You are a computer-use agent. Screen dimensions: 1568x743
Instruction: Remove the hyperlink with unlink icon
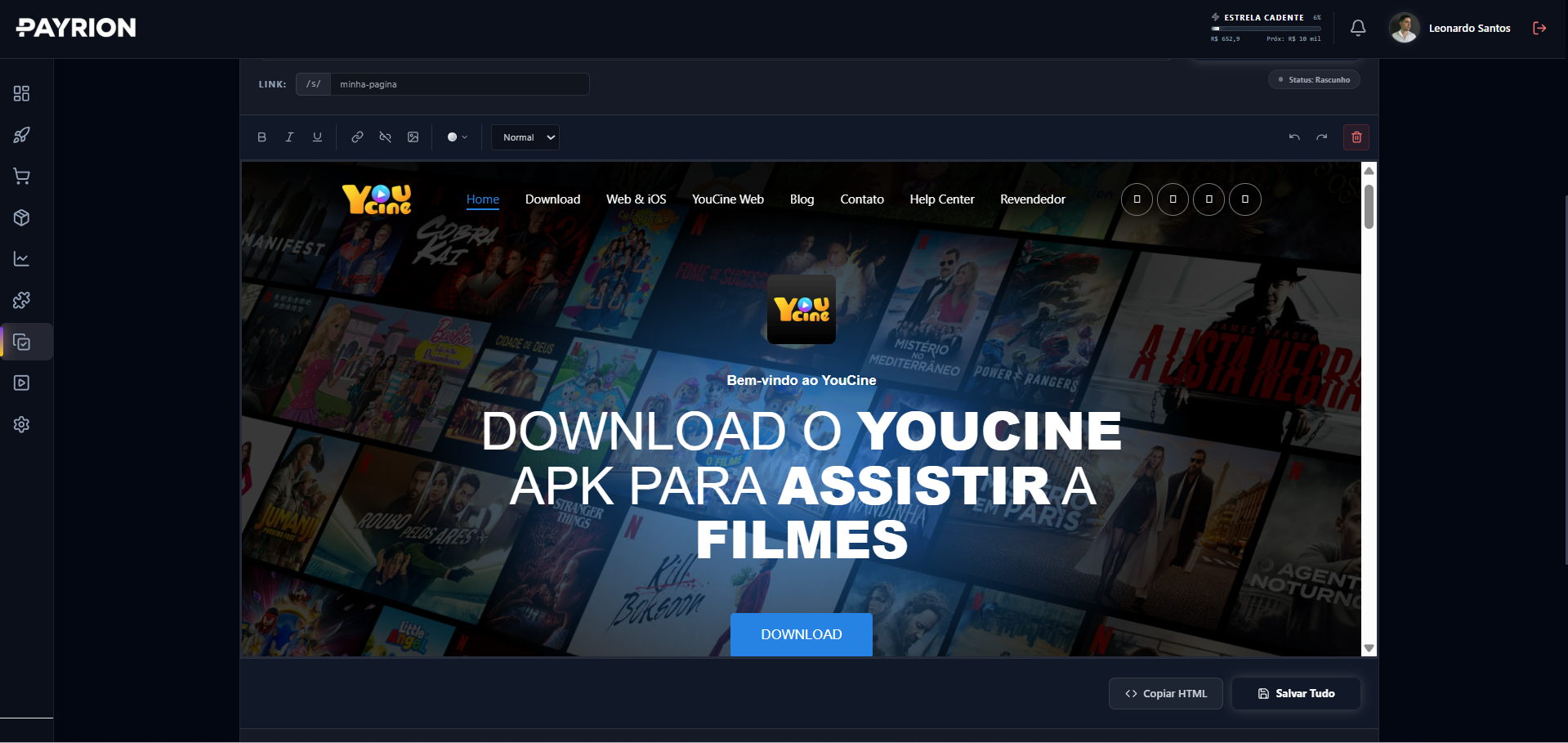(385, 137)
